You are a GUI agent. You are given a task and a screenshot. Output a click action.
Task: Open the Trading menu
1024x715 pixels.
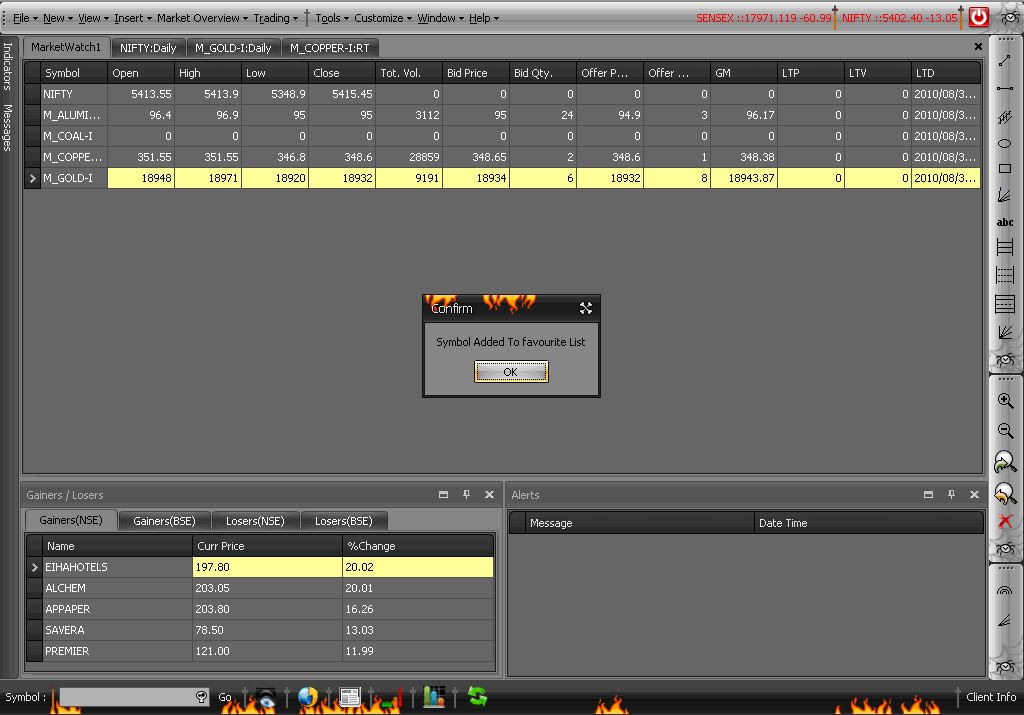pyautogui.click(x=276, y=18)
